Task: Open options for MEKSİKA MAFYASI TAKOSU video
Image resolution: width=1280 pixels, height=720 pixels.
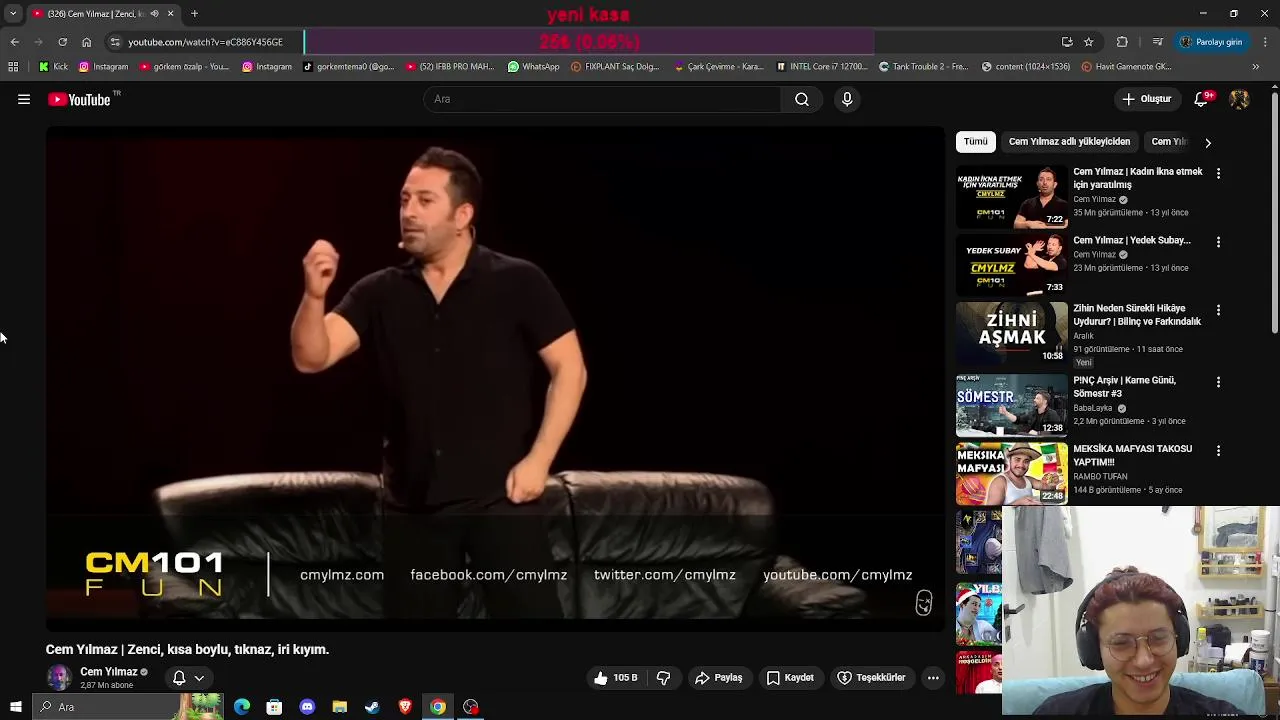Action: point(1218,451)
